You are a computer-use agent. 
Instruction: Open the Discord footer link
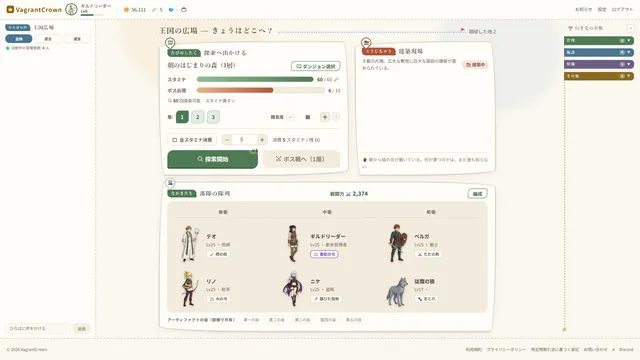626,350
